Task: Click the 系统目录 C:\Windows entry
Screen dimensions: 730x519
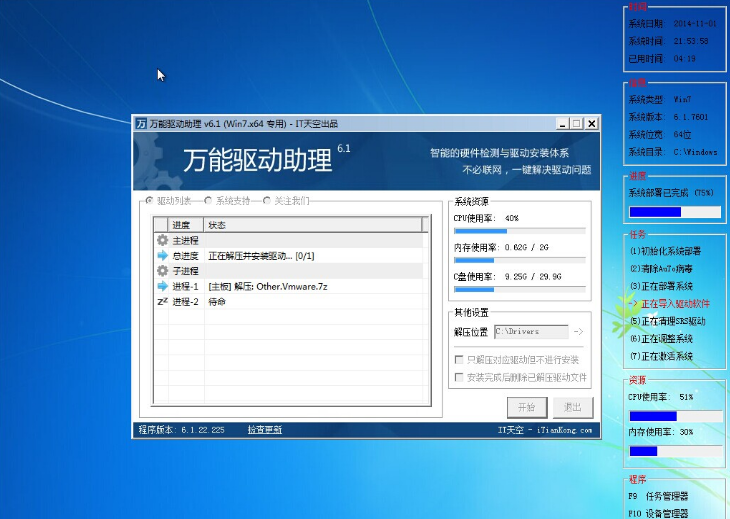Action: [673, 152]
